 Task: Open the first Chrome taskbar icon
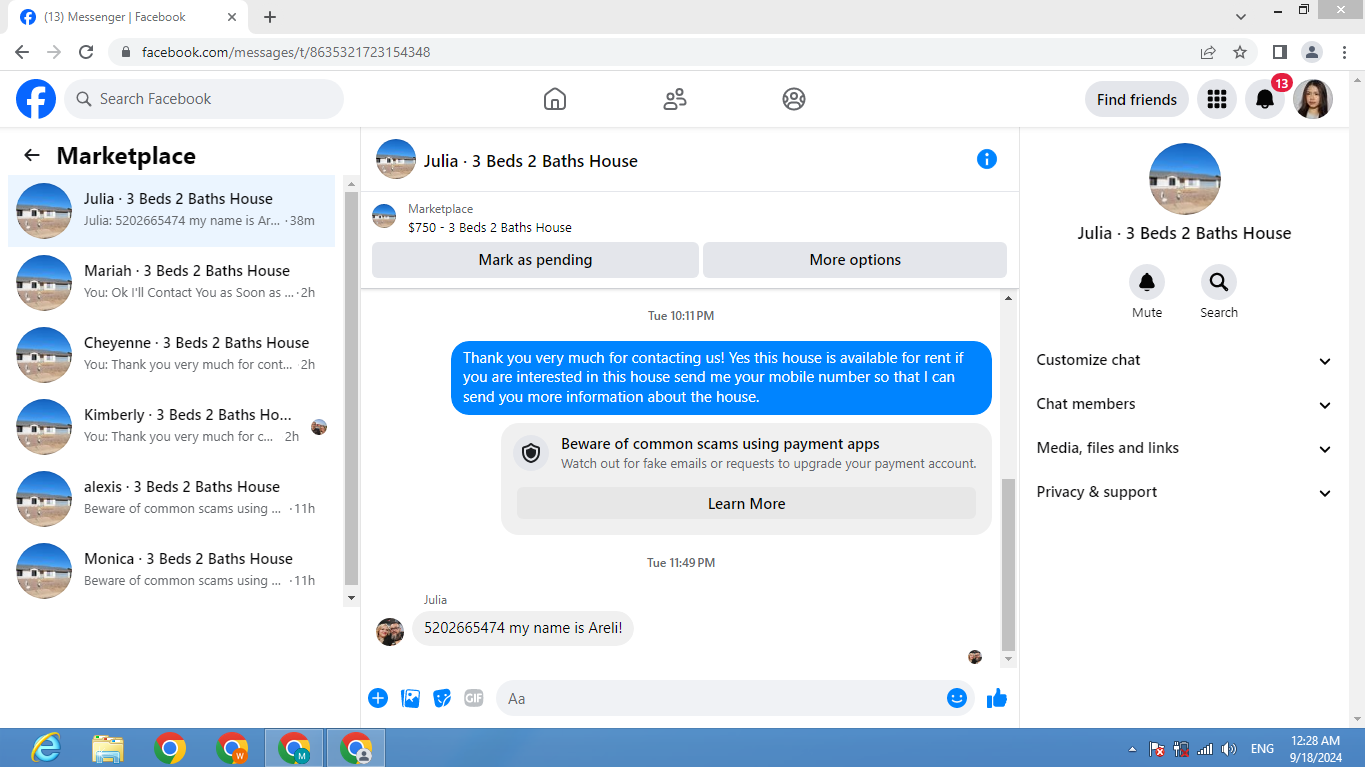point(170,748)
